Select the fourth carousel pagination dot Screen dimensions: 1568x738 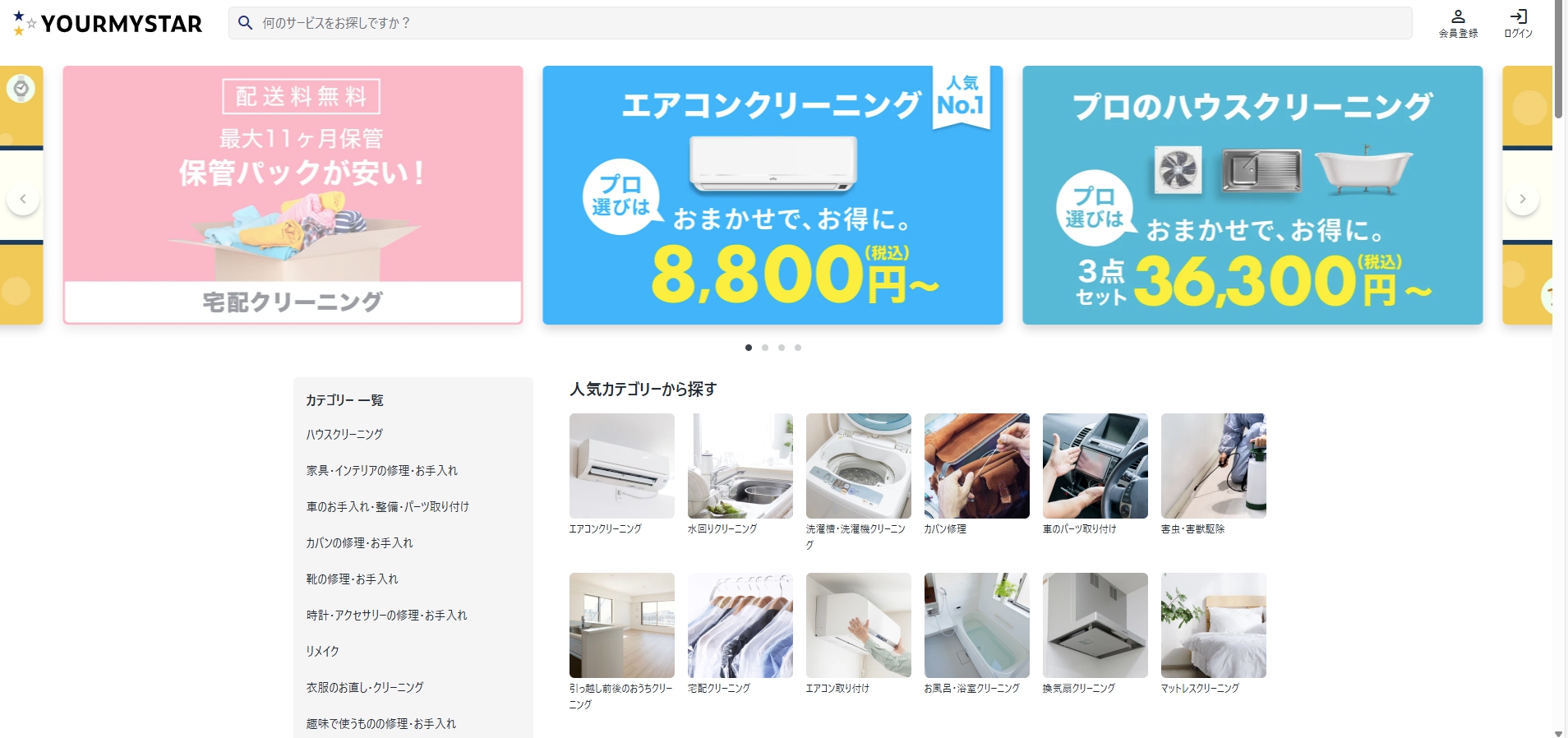(798, 348)
